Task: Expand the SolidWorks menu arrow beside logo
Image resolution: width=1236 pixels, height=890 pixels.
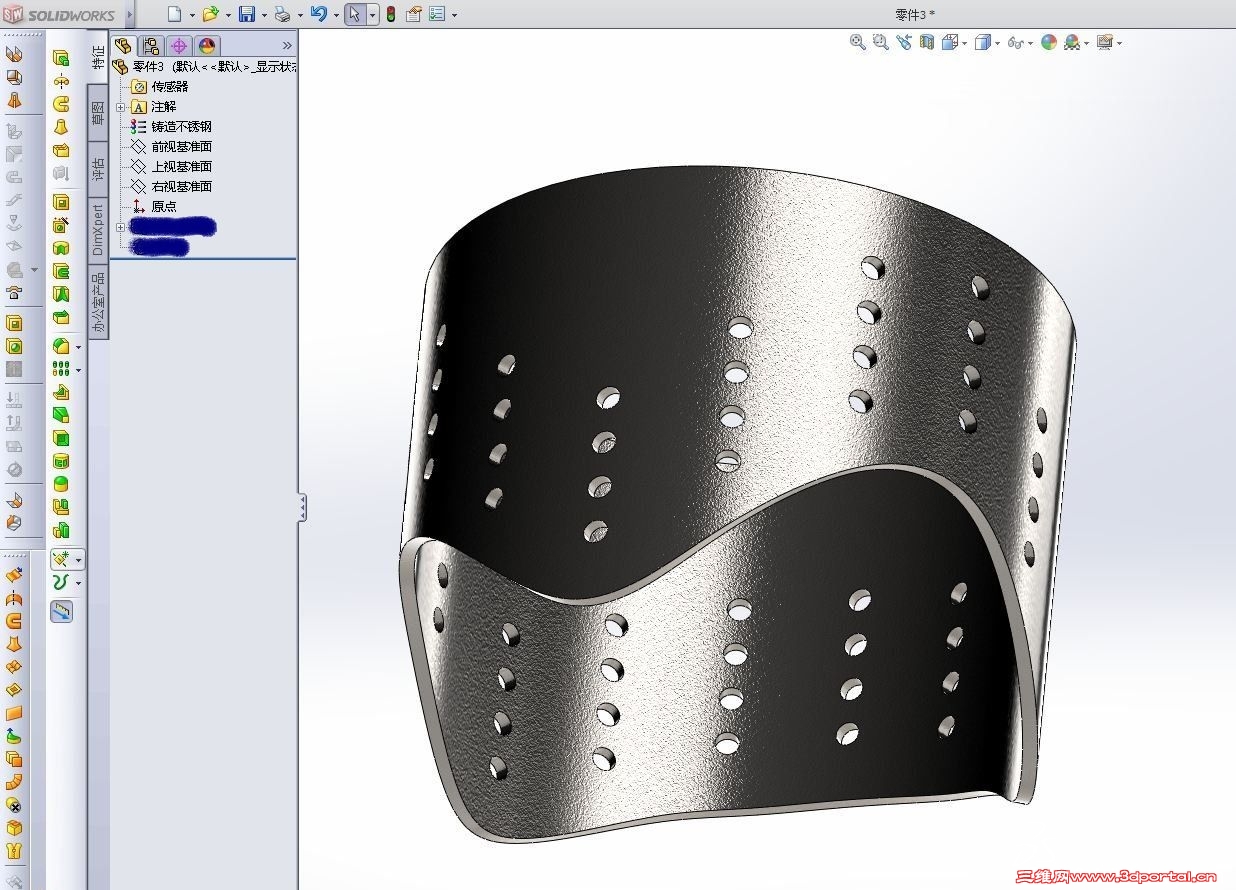Action: click(130, 15)
